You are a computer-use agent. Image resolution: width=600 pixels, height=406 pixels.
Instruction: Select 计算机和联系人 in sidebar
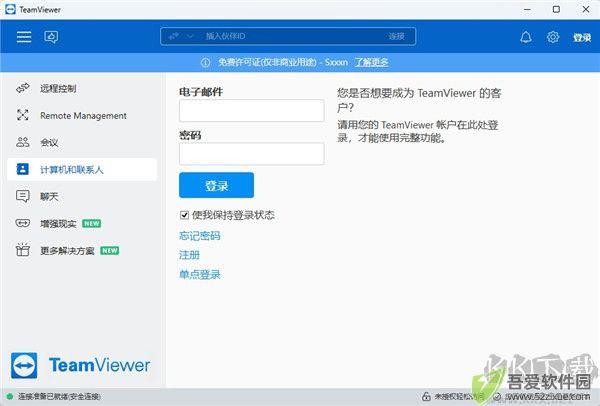(x=82, y=170)
